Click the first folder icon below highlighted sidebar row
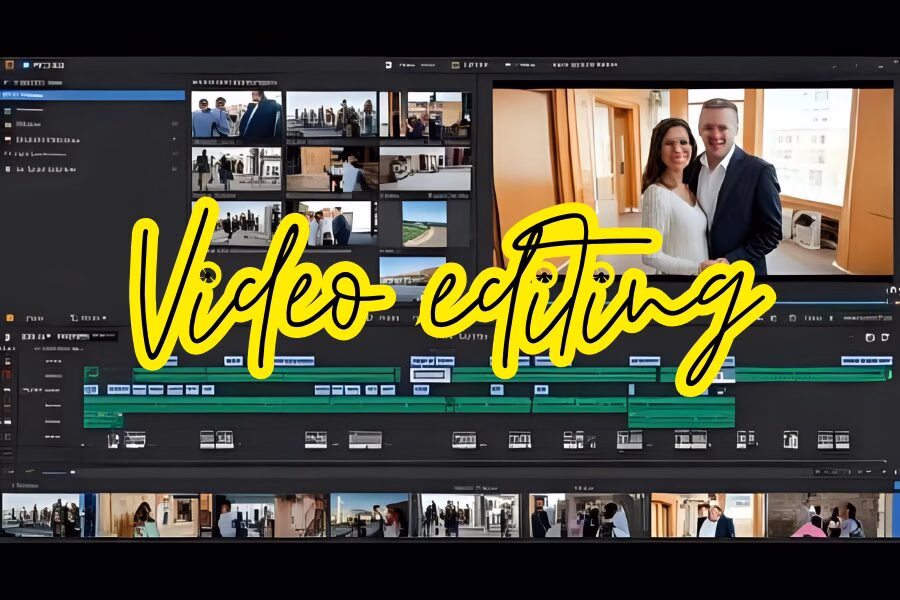The width and height of the screenshot is (900, 600). (8, 109)
